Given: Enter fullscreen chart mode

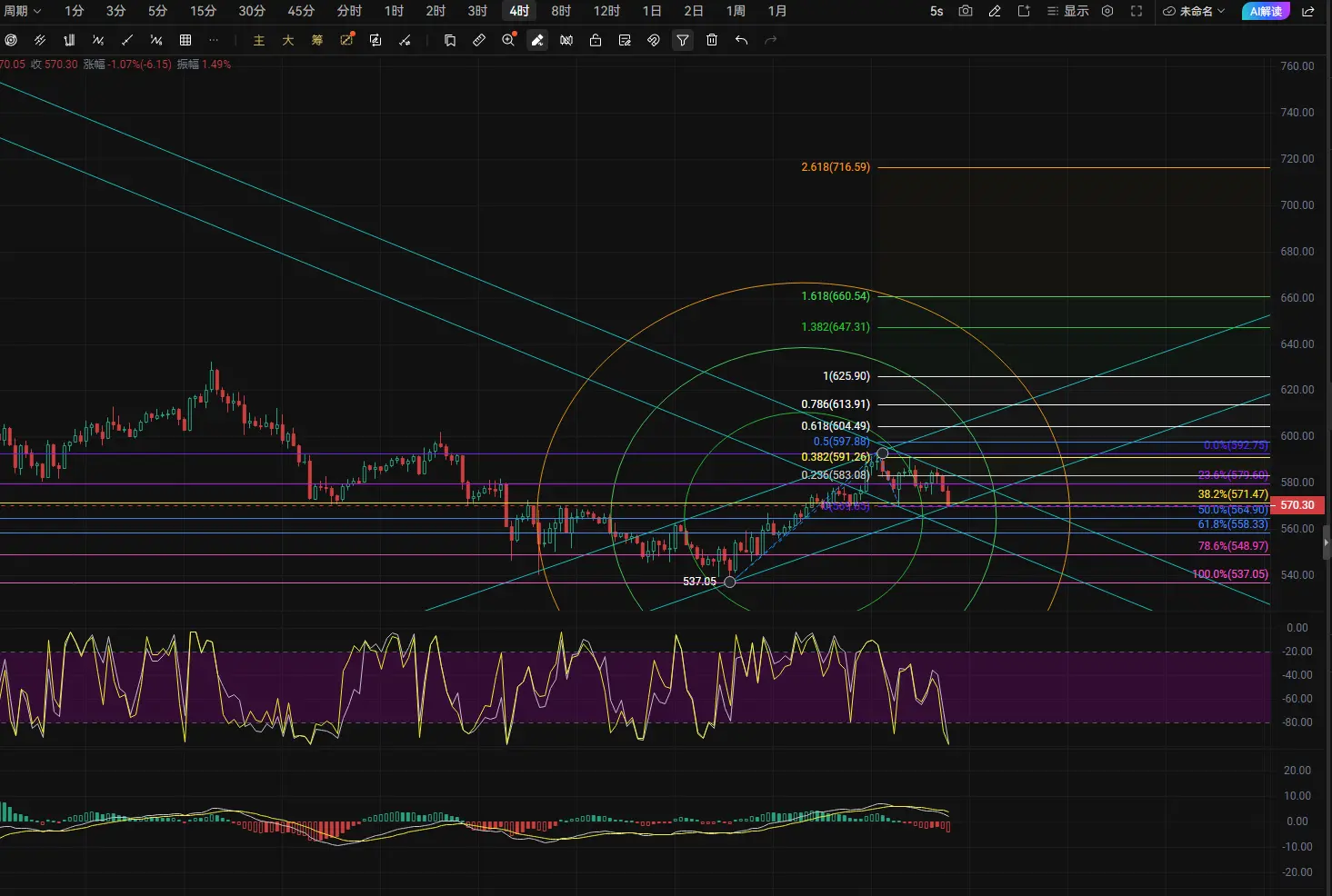Looking at the screenshot, I should click(x=1137, y=11).
